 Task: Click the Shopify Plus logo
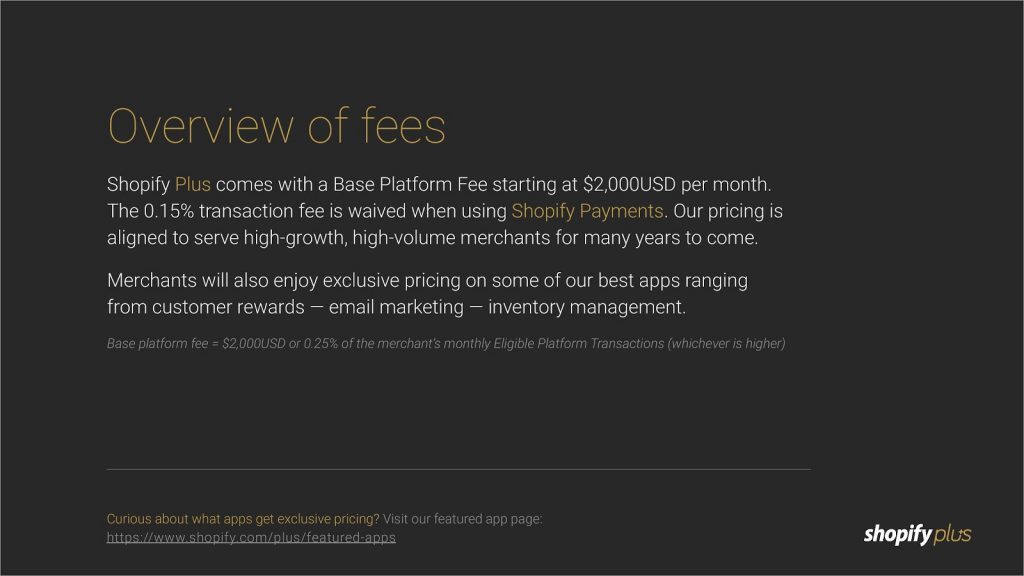[x=917, y=535]
